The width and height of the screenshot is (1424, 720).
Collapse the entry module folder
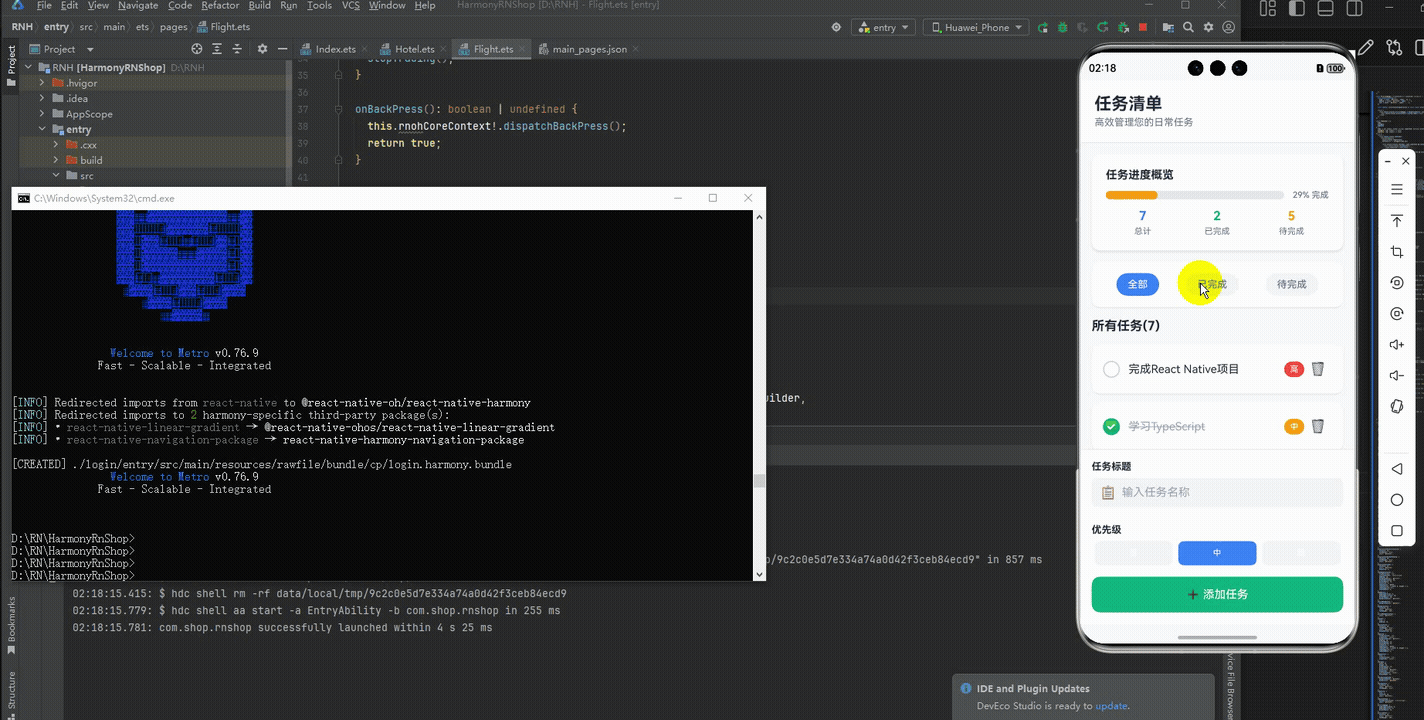[42, 129]
